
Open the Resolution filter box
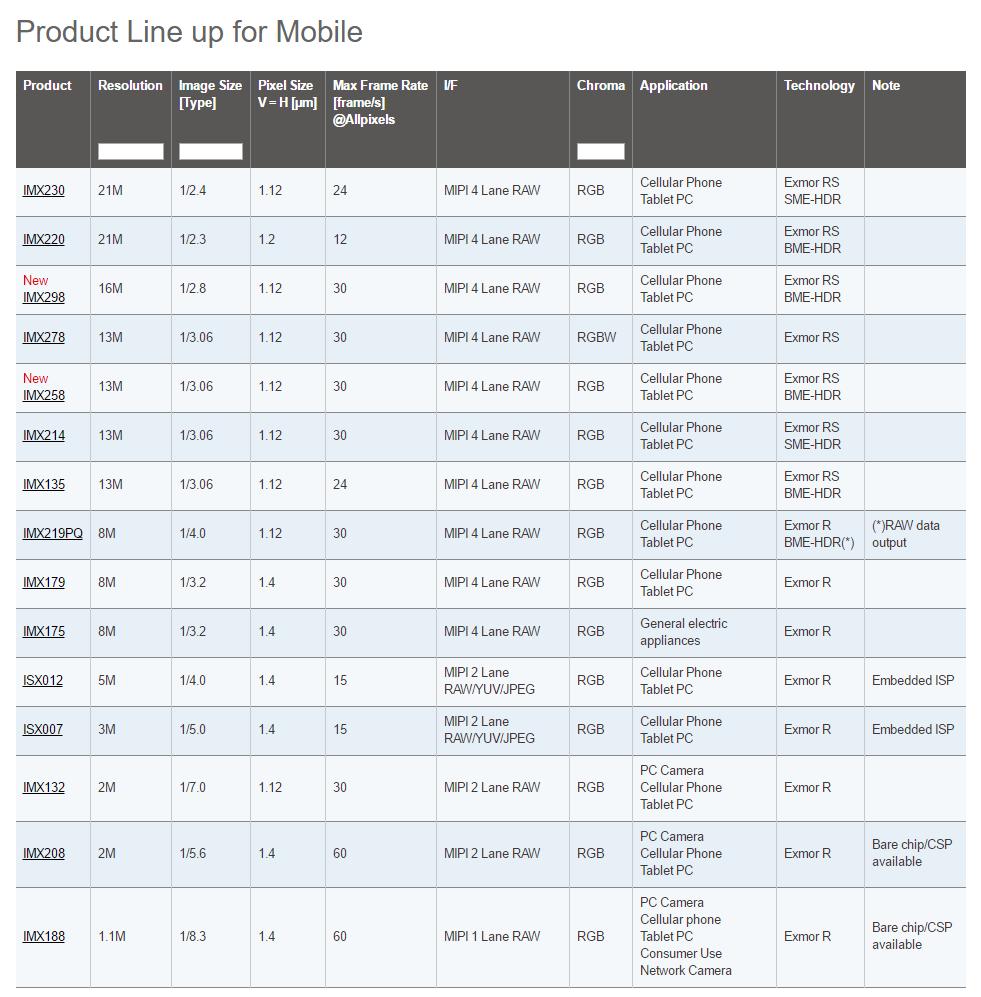(x=130, y=152)
